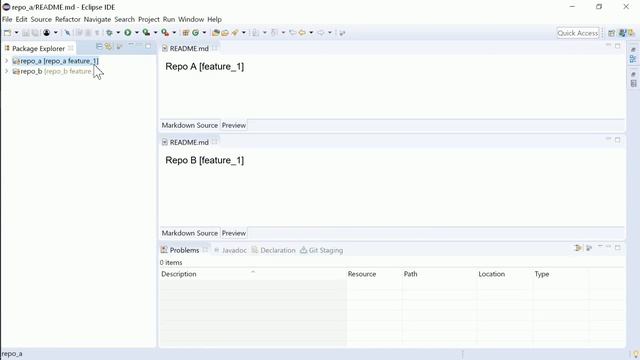Click the External Tools toolbar icon
This screenshot has height=360, width=640.
click(165, 33)
